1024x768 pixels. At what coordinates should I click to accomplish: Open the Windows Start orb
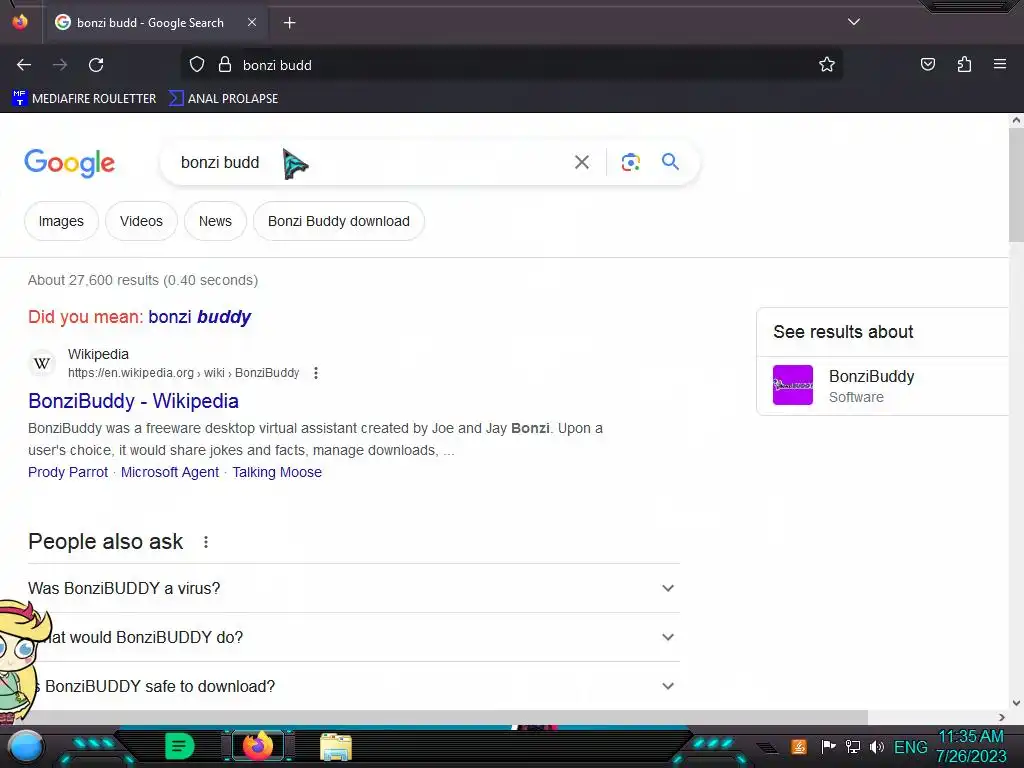point(26,746)
